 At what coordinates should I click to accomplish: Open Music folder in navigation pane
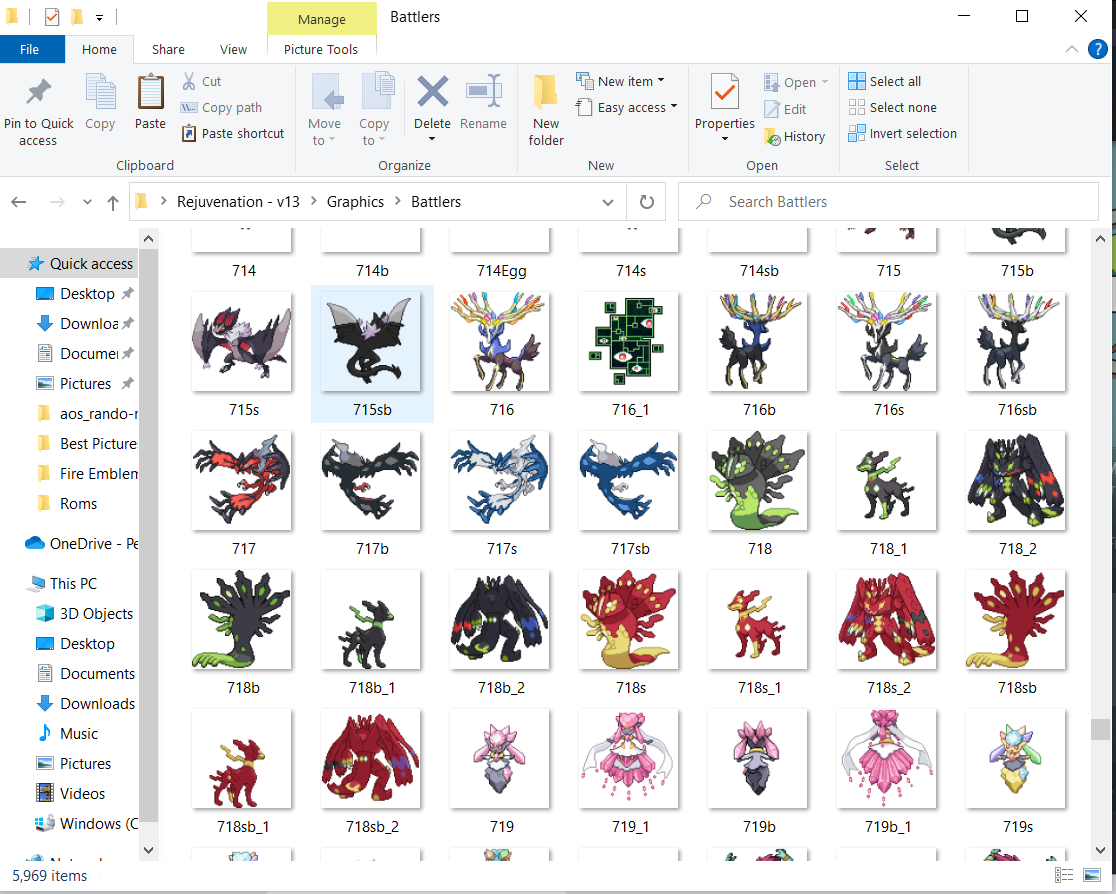click(68, 734)
